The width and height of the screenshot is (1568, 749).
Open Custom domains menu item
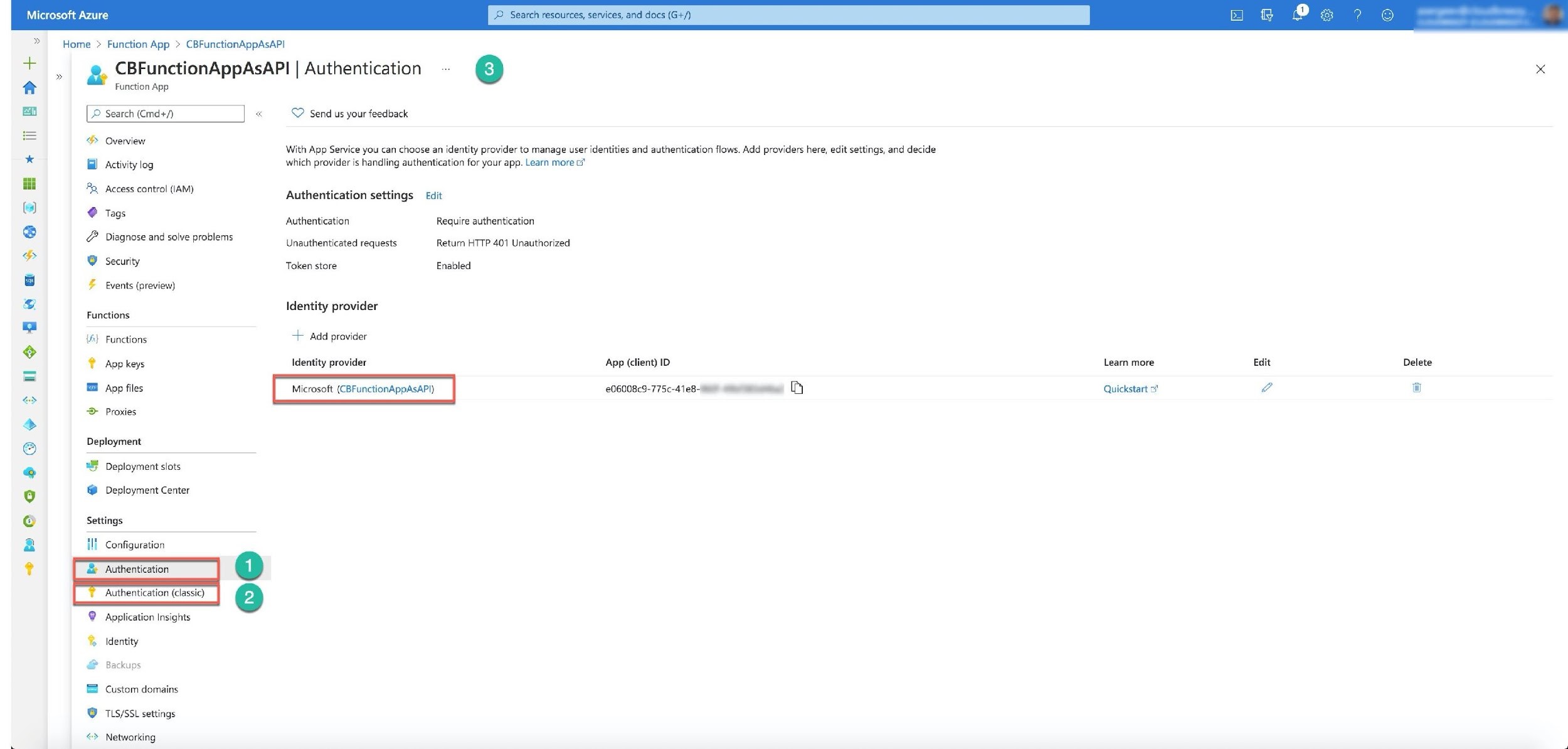[x=142, y=689]
